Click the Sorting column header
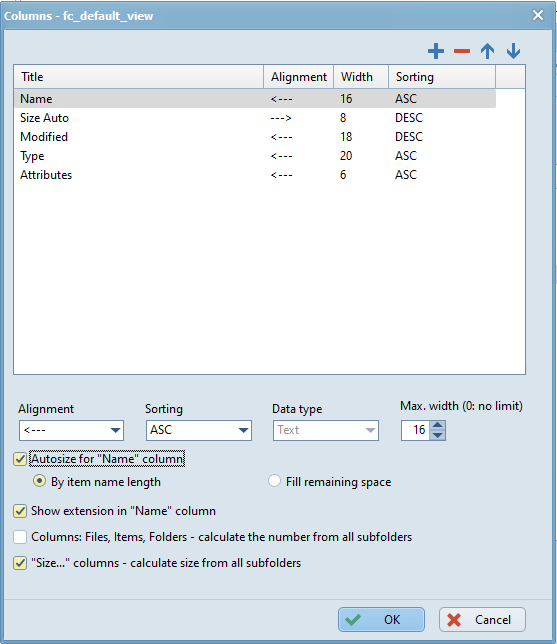557x644 pixels. [x=442, y=77]
